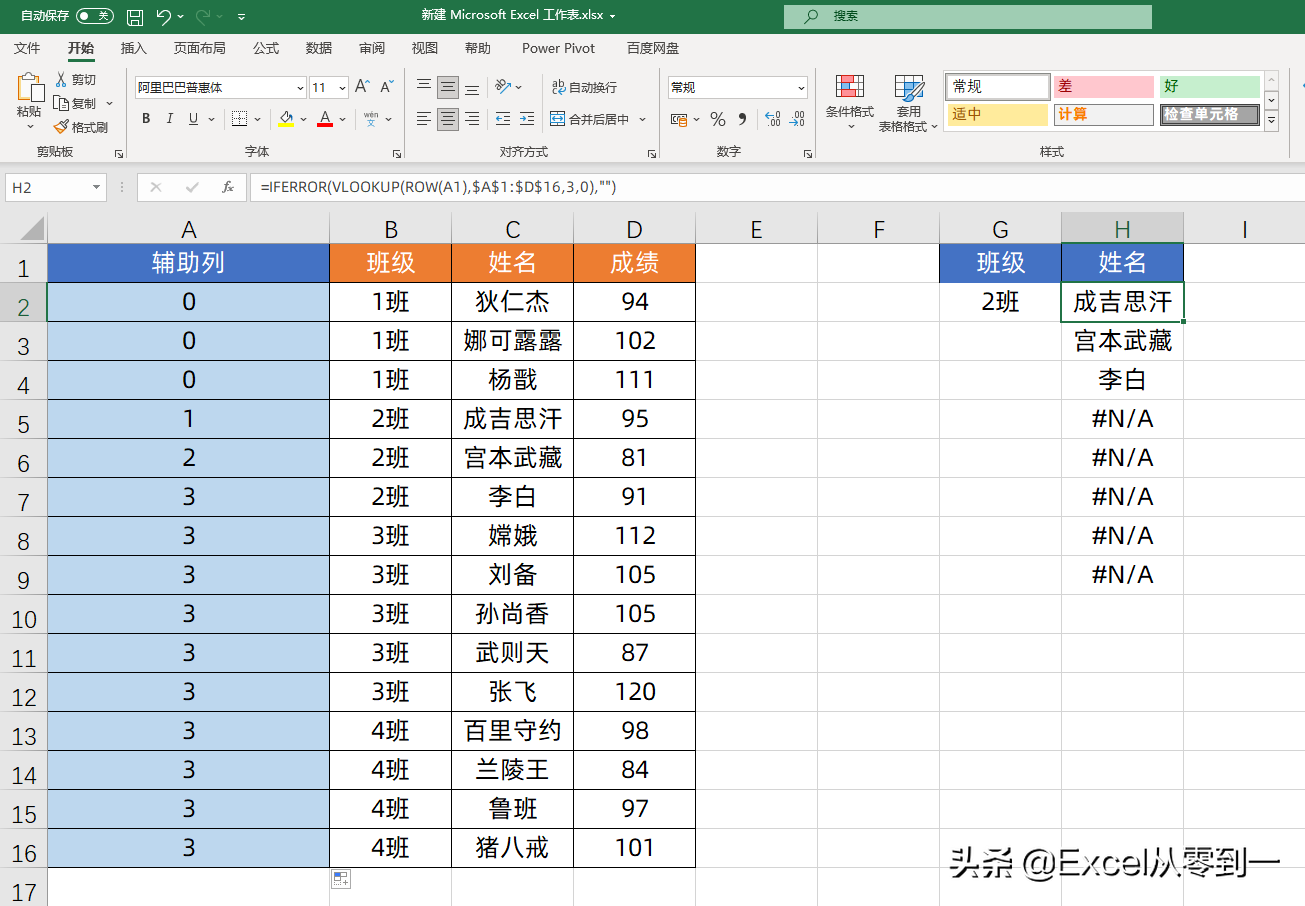Click the Comma Style icon
The image size is (1305, 906).
[742, 119]
